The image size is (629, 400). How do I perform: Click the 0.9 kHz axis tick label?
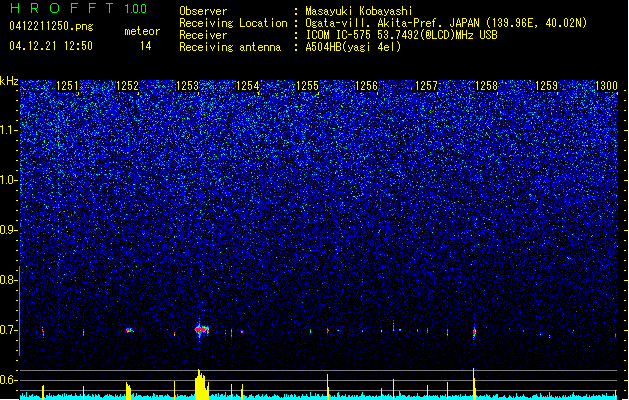coord(9,230)
